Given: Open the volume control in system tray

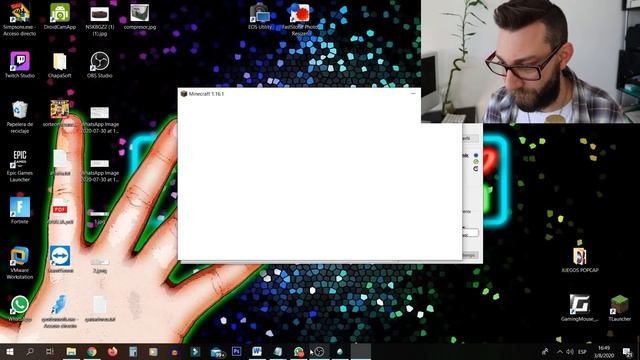Looking at the screenshot, I should (x=570, y=351).
